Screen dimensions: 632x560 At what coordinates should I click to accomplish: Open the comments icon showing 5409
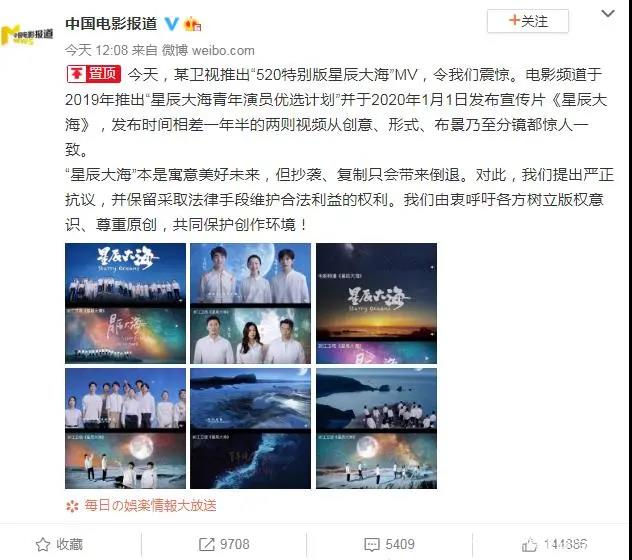[x=372, y=544]
